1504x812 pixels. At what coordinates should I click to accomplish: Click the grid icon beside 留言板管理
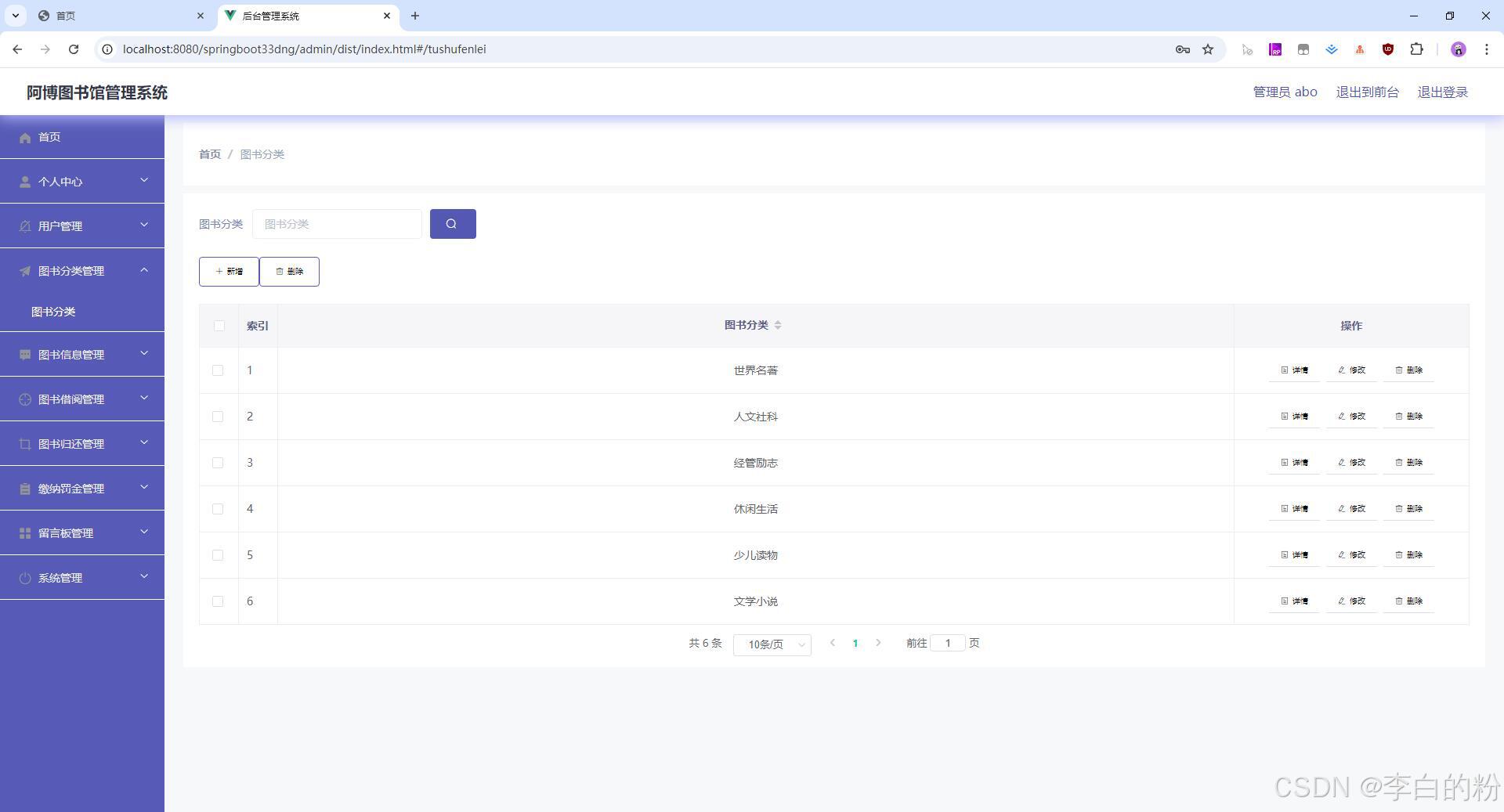[x=25, y=533]
